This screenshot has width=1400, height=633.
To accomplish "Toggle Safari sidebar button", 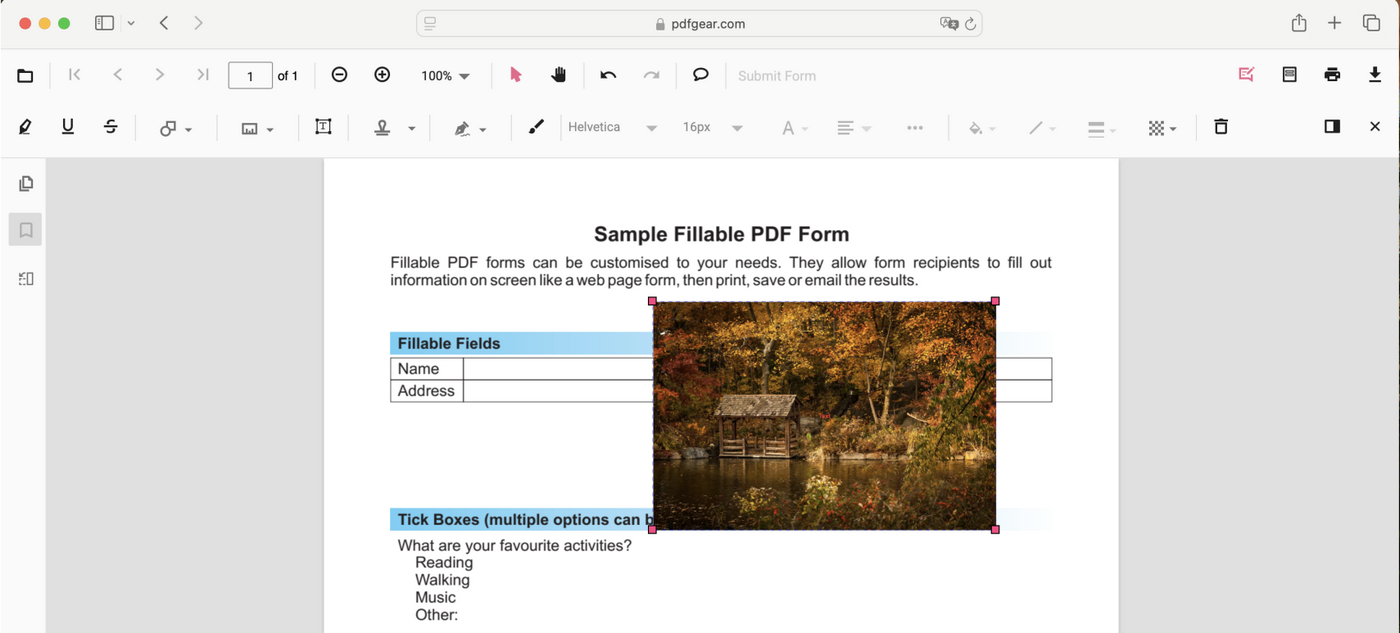I will 104,23.
